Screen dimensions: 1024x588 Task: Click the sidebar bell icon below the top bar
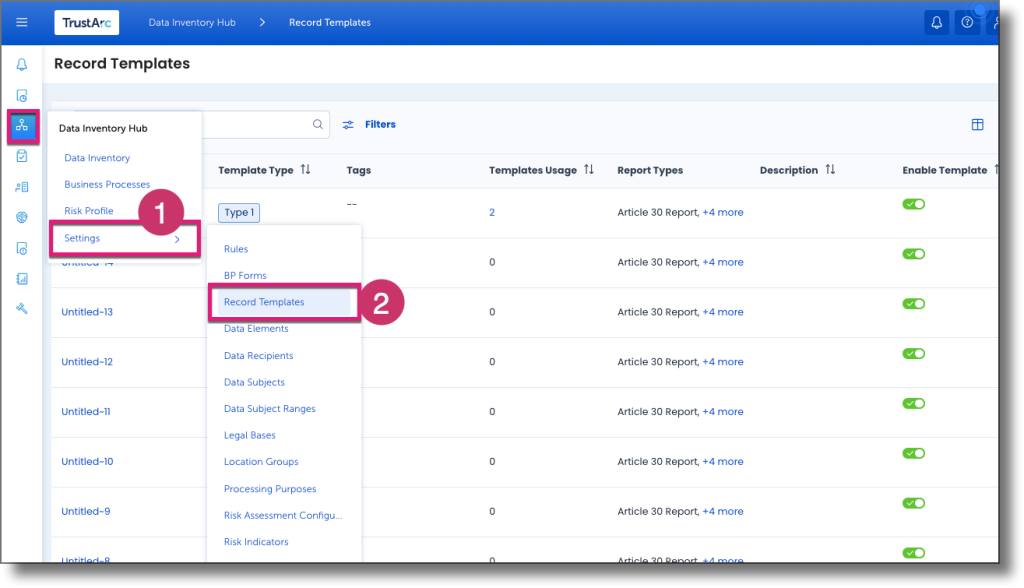(21, 63)
